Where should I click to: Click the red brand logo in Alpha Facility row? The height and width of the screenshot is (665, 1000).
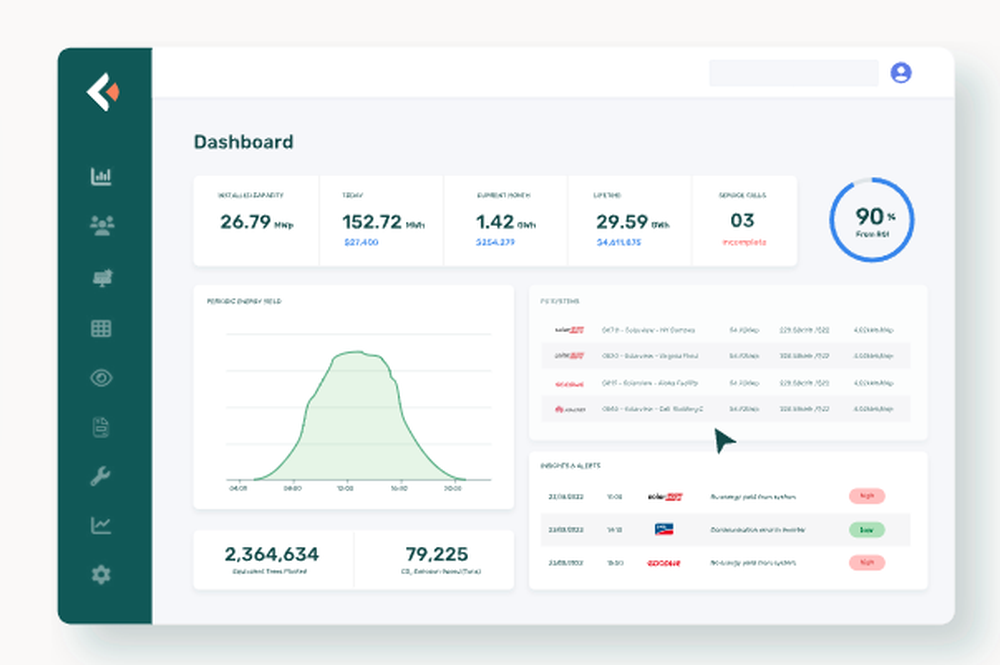pos(569,384)
